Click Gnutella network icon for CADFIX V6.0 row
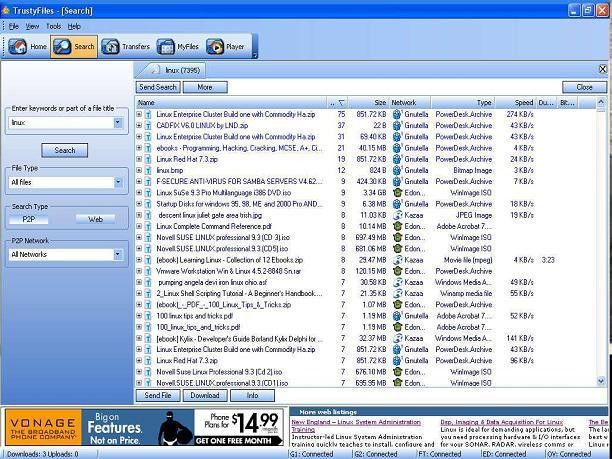 (397, 125)
